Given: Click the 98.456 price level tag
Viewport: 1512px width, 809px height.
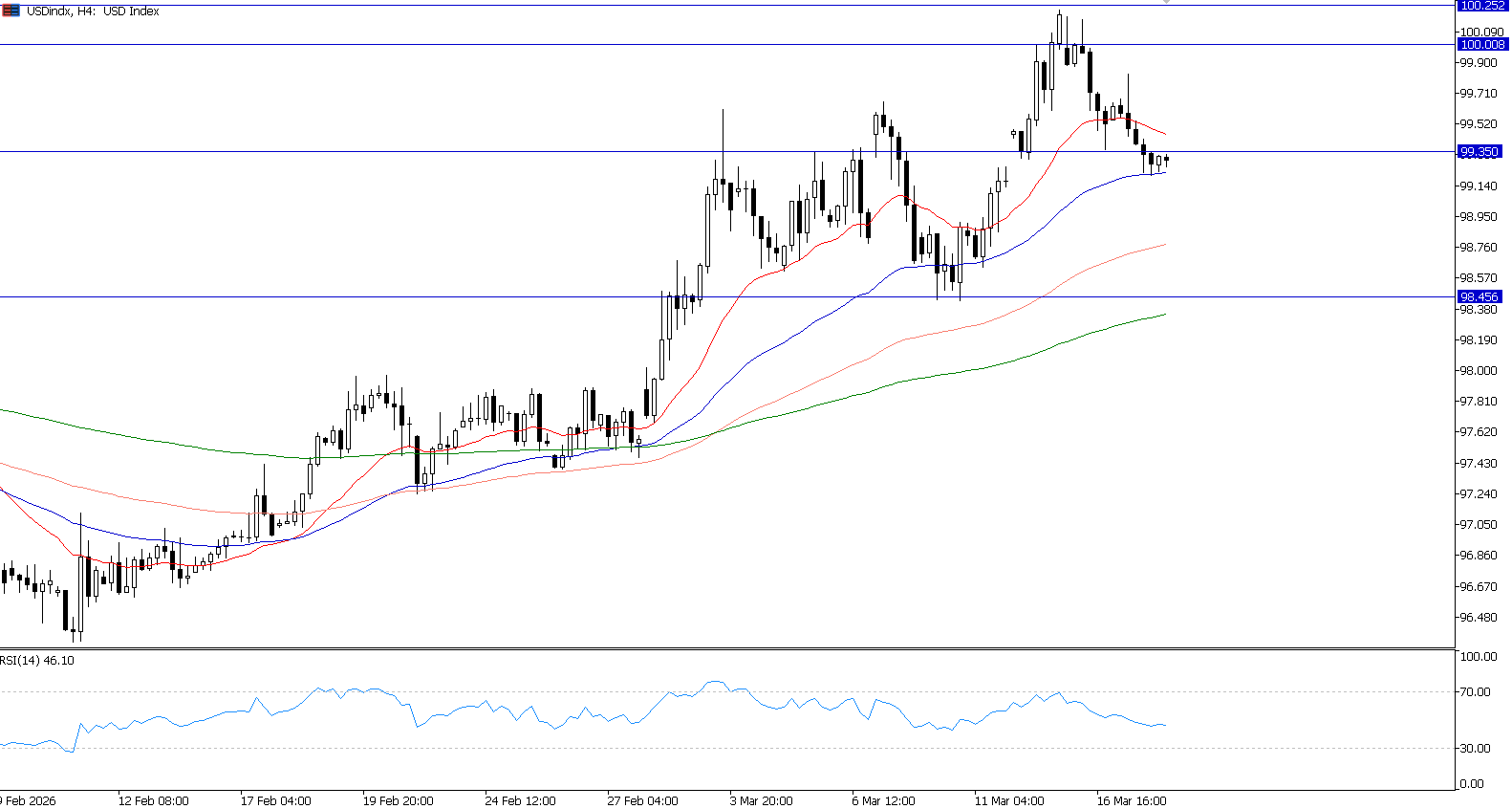Looking at the screenshot, I should coord(1480,297).
